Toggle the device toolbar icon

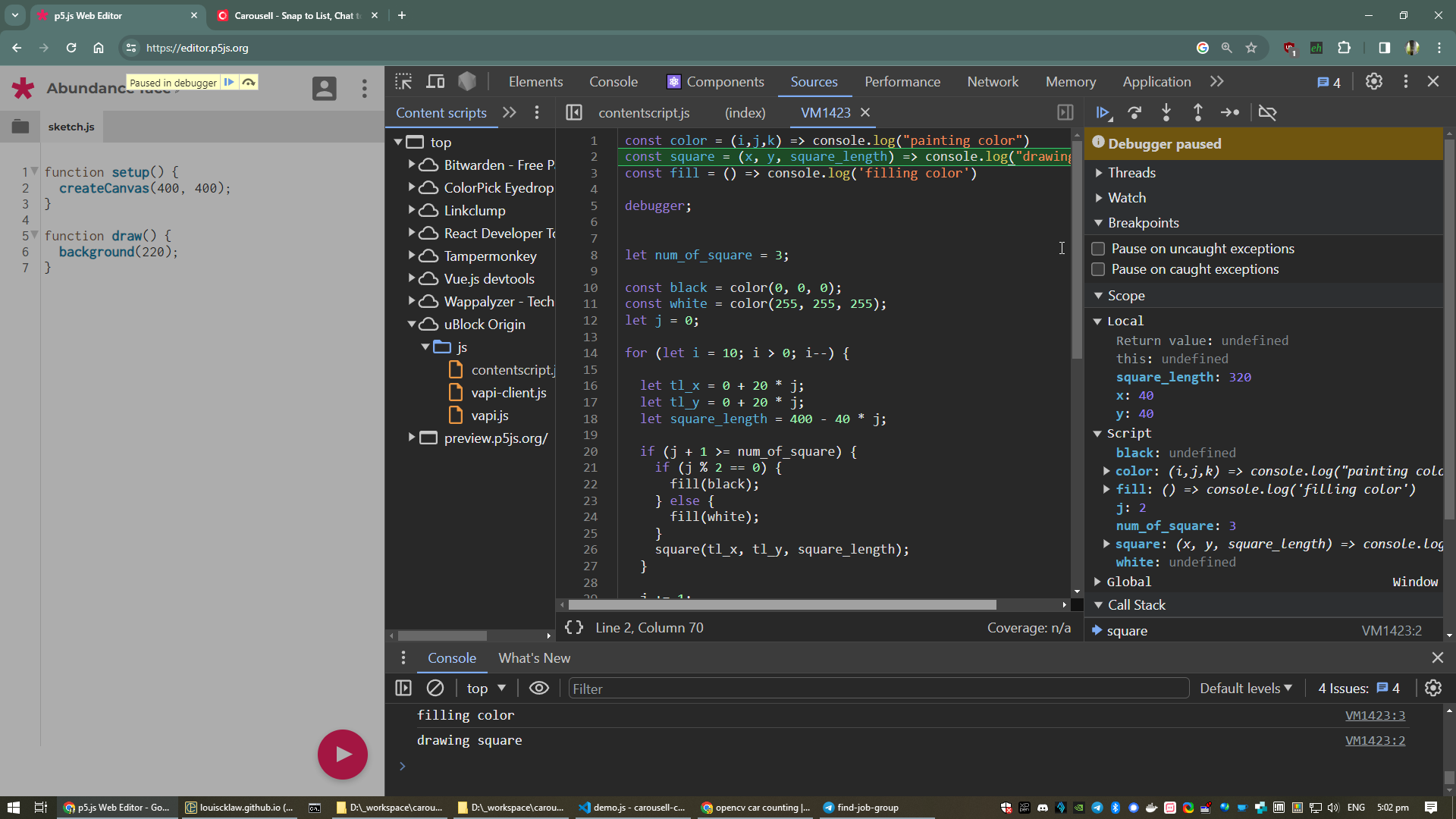click(435, 82)
